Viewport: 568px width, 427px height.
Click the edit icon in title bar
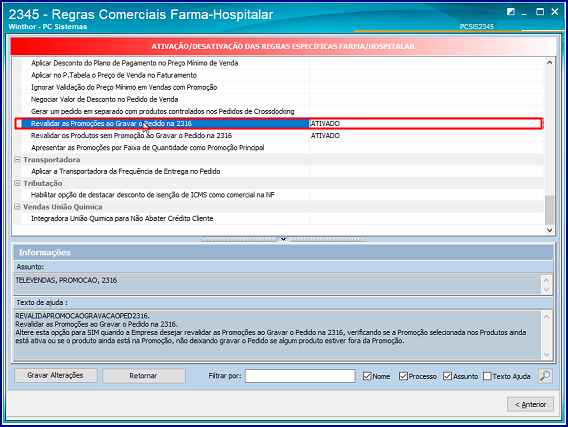coord(510,12)
